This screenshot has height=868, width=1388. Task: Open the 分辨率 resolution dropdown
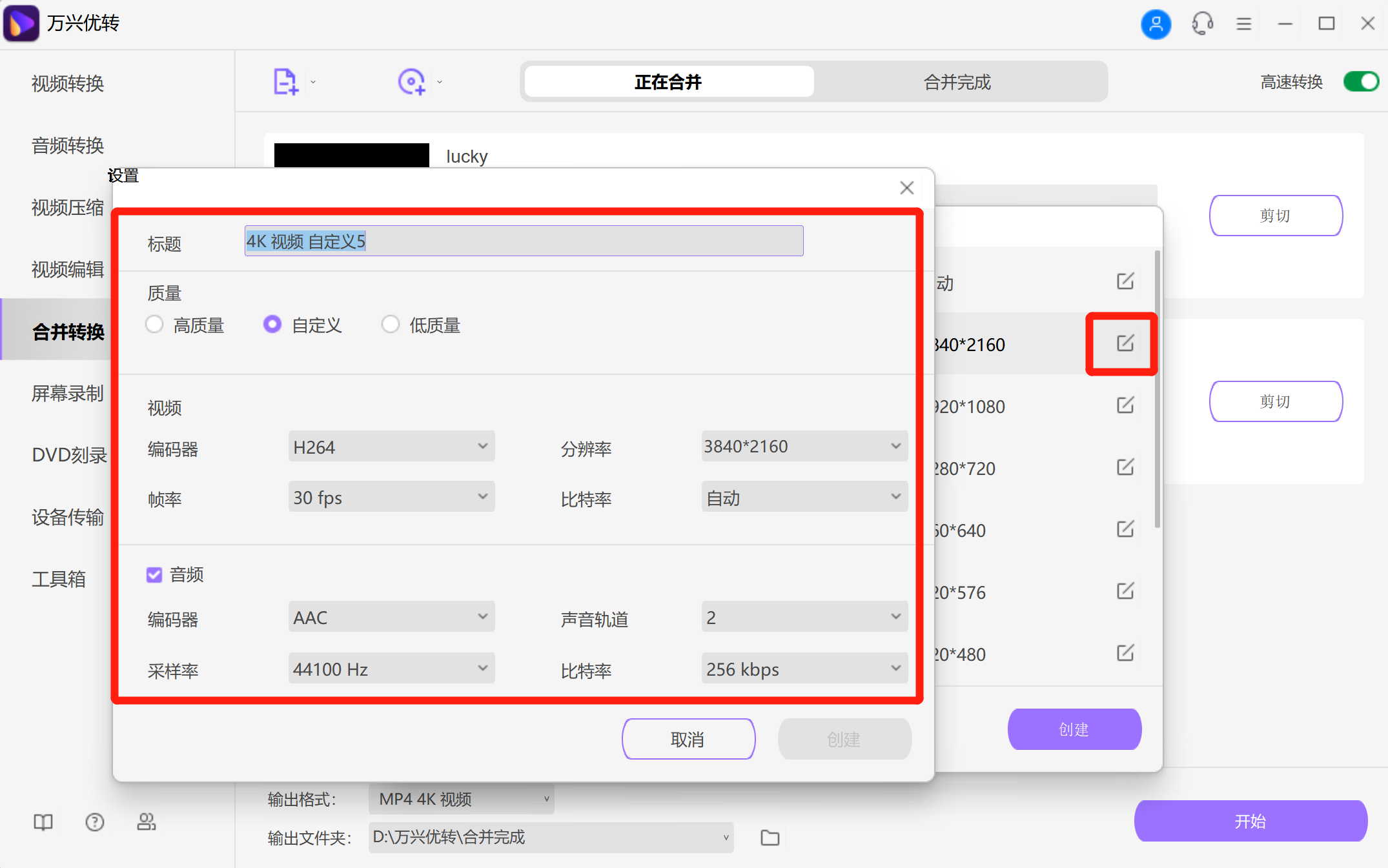[x=804, y=446]
